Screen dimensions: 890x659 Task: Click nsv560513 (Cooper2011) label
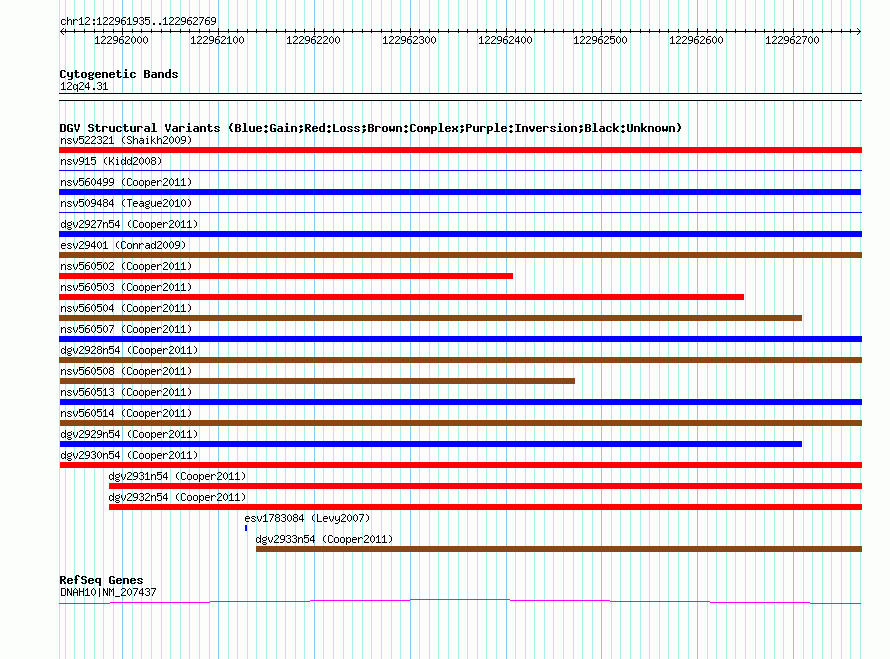coord(126,392)
